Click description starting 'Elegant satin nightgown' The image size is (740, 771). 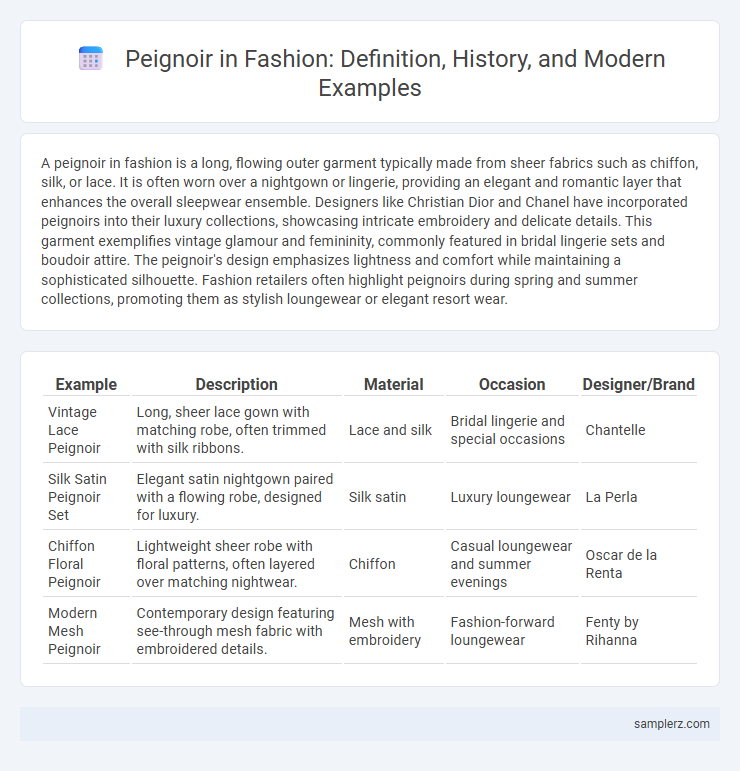click(237, 497)
